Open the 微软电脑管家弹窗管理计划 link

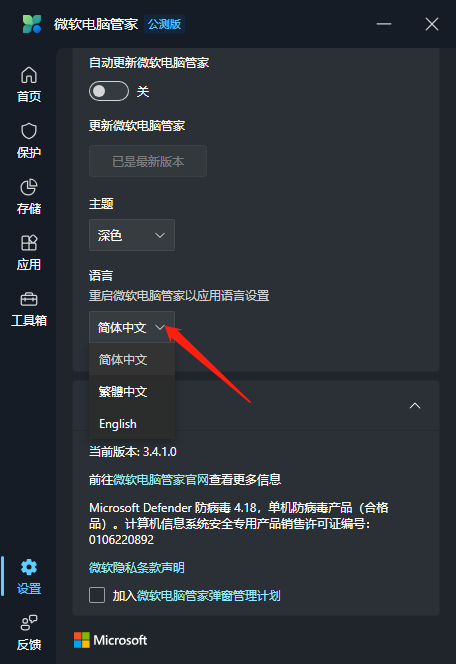coord(208,595)
